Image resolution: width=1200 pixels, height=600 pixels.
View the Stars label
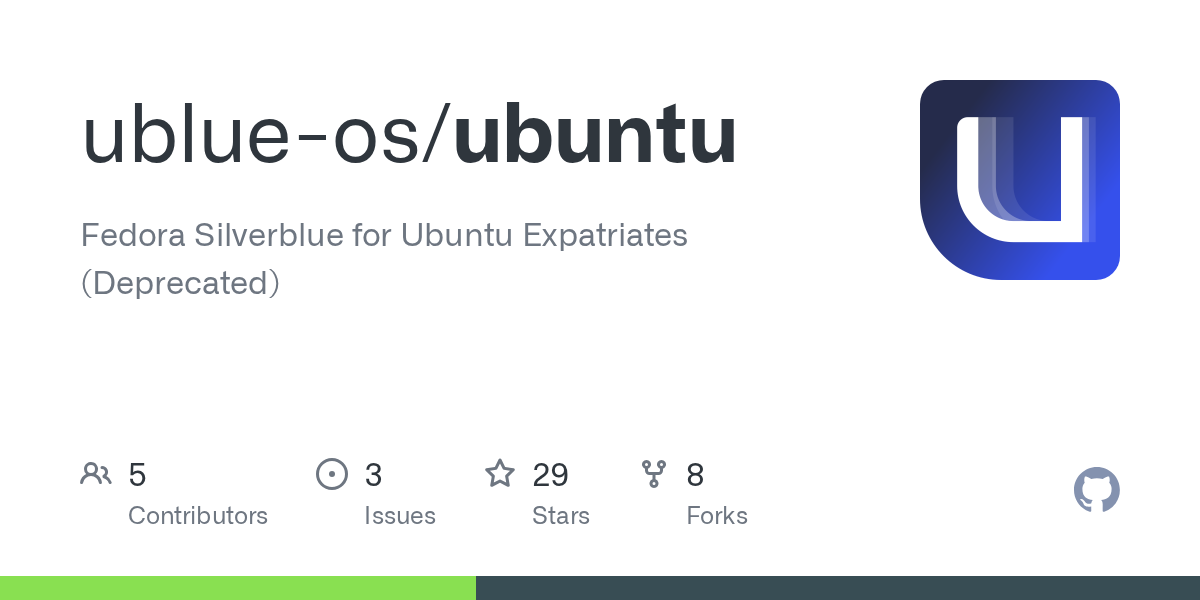[561, 516]
